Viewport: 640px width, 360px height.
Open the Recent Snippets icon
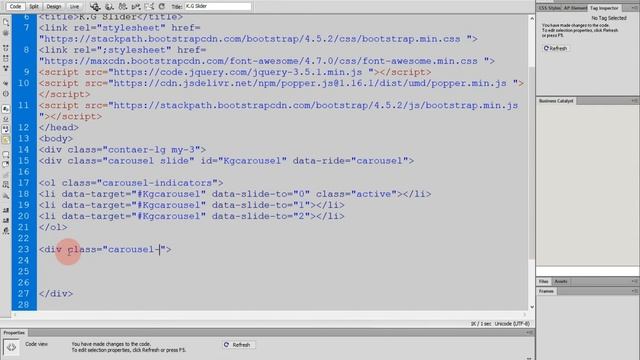[x=6, y=185]
